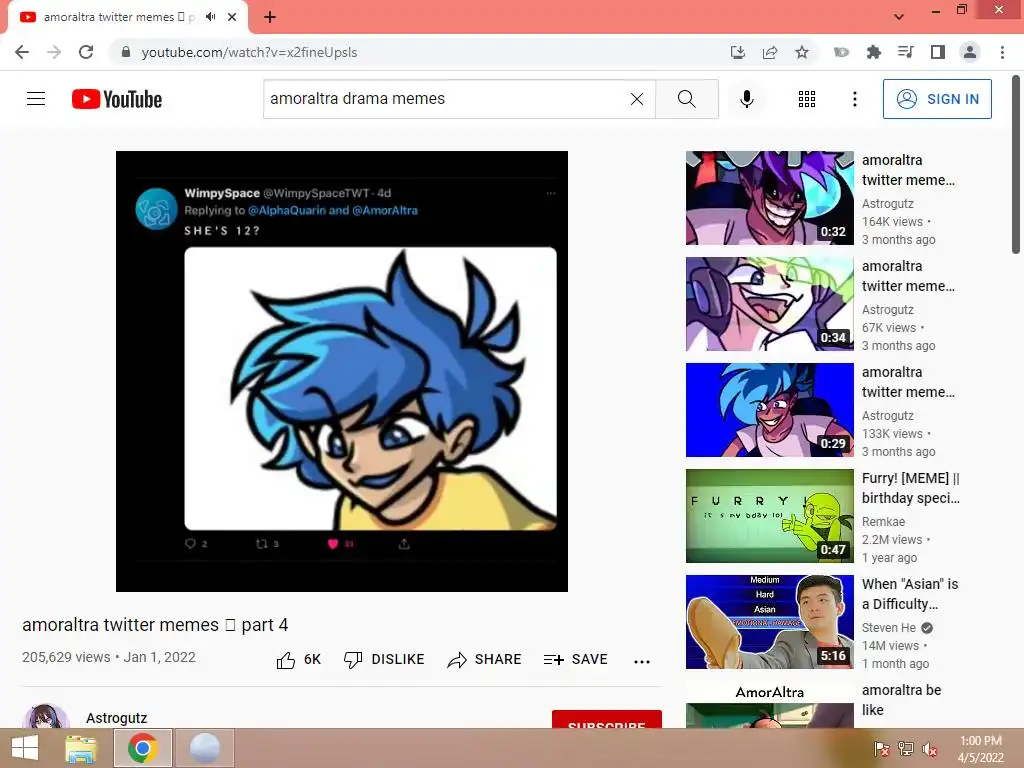This screenshot has height=768, width=1024.
Task: Open the volume tray icon
Action: pyautogui.click(x=929, y=749)
